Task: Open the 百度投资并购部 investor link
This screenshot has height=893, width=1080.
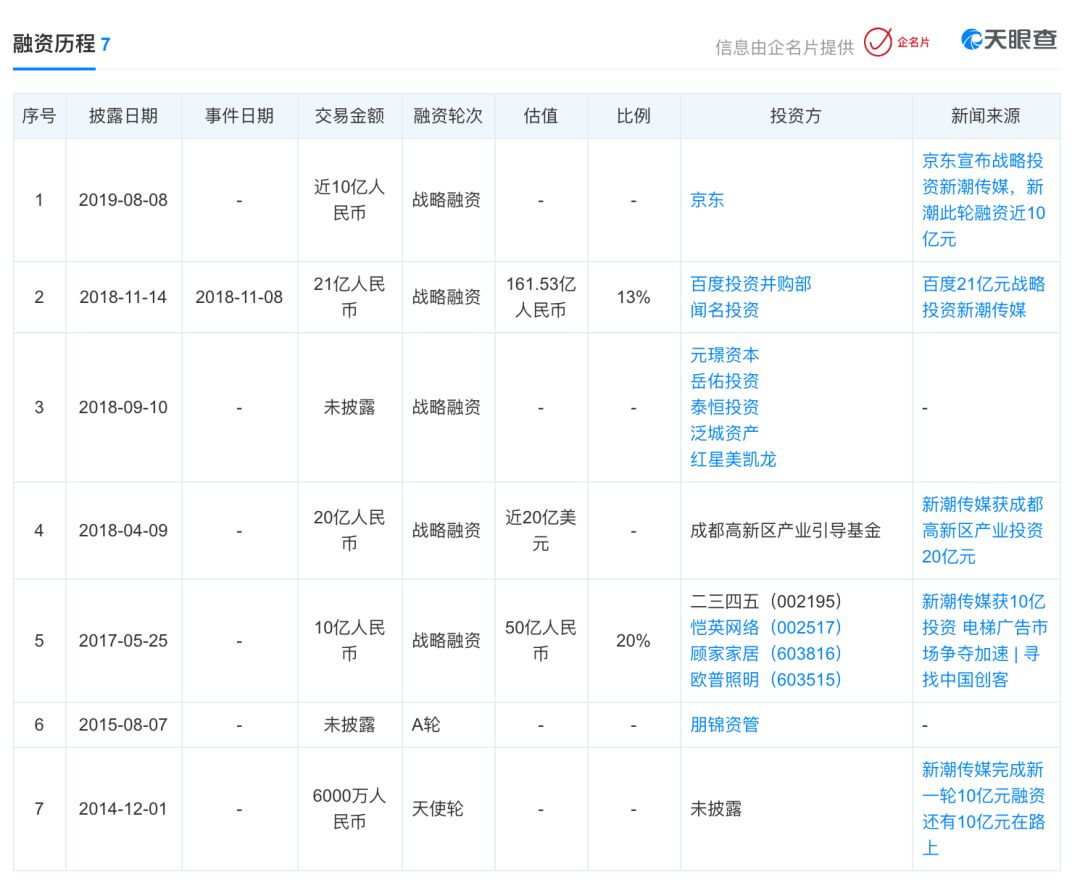Action: click(751, 284)
